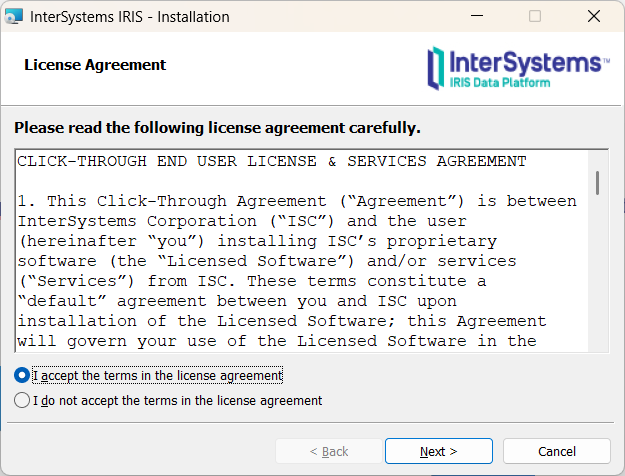Choose the do not accept radio button

tap(22, 401)
